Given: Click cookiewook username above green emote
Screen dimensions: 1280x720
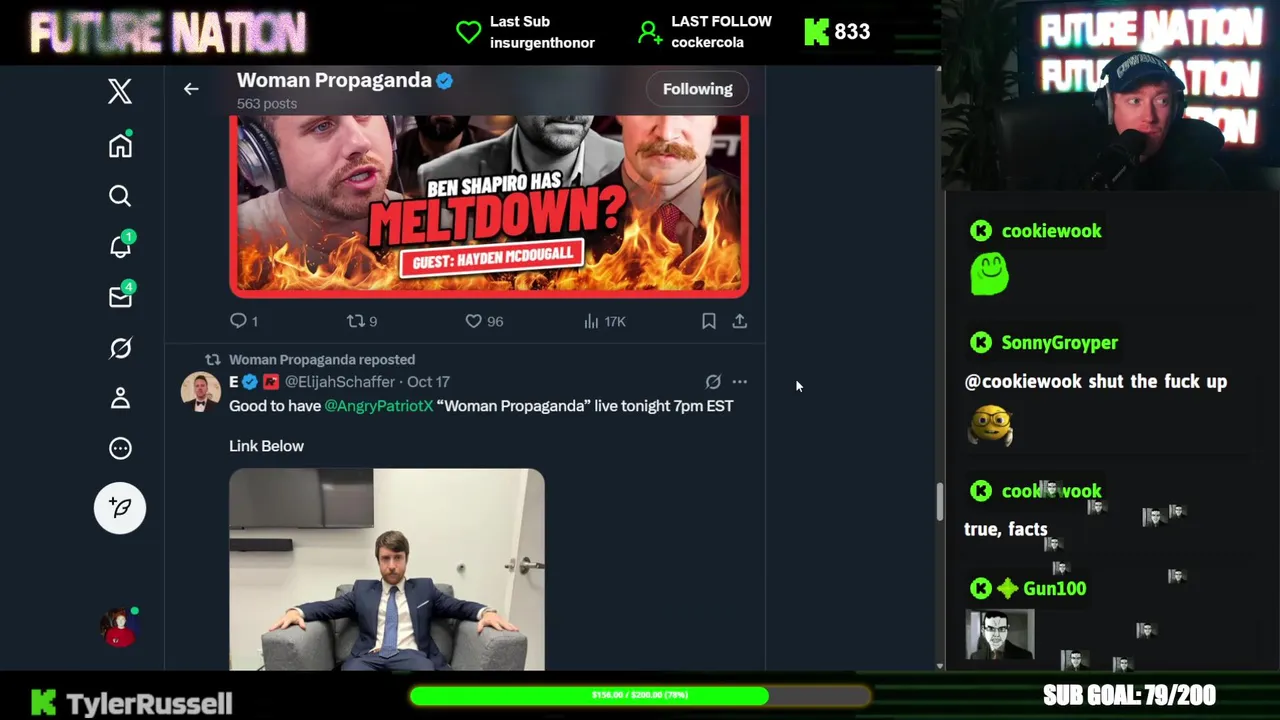Looking at the screenshot, I should click(x=1051, y=231).
